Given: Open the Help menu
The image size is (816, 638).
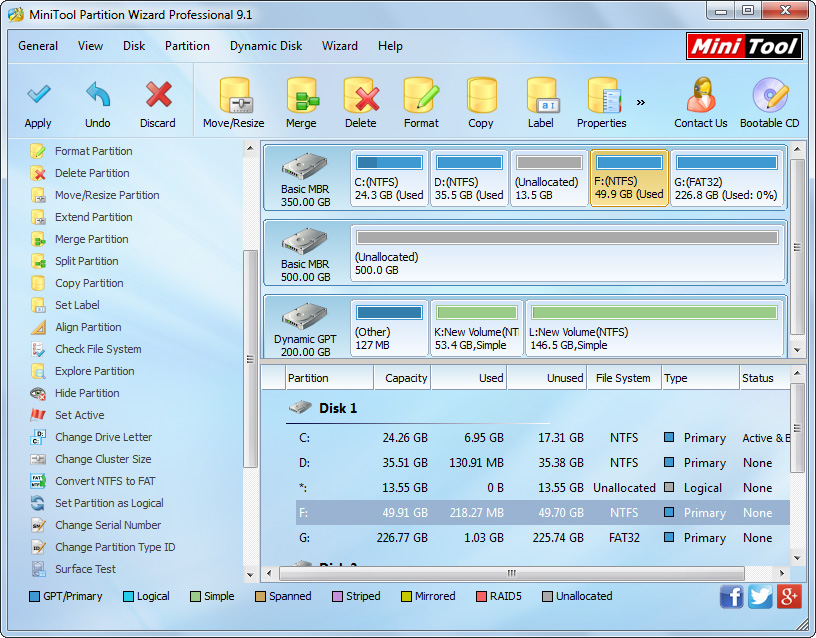Looking at the screenshot, I should 390,46.
